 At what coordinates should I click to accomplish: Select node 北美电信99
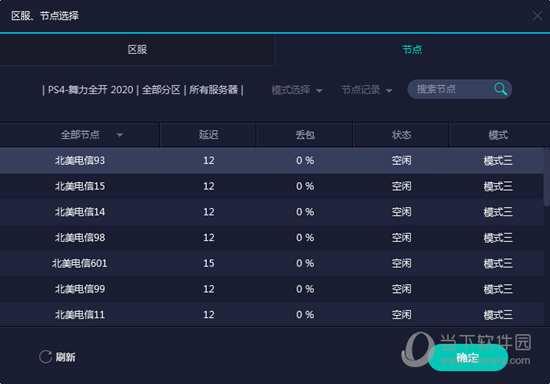tap(272, 289)
